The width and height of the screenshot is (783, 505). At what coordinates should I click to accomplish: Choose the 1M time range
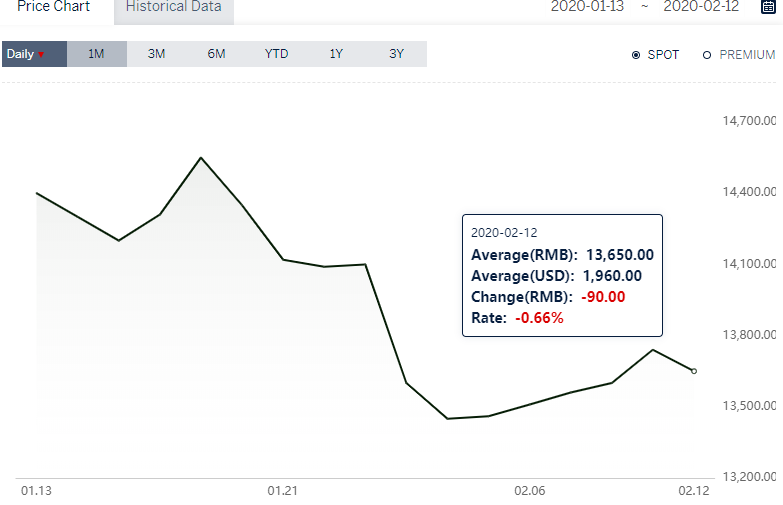coord(96,54)
